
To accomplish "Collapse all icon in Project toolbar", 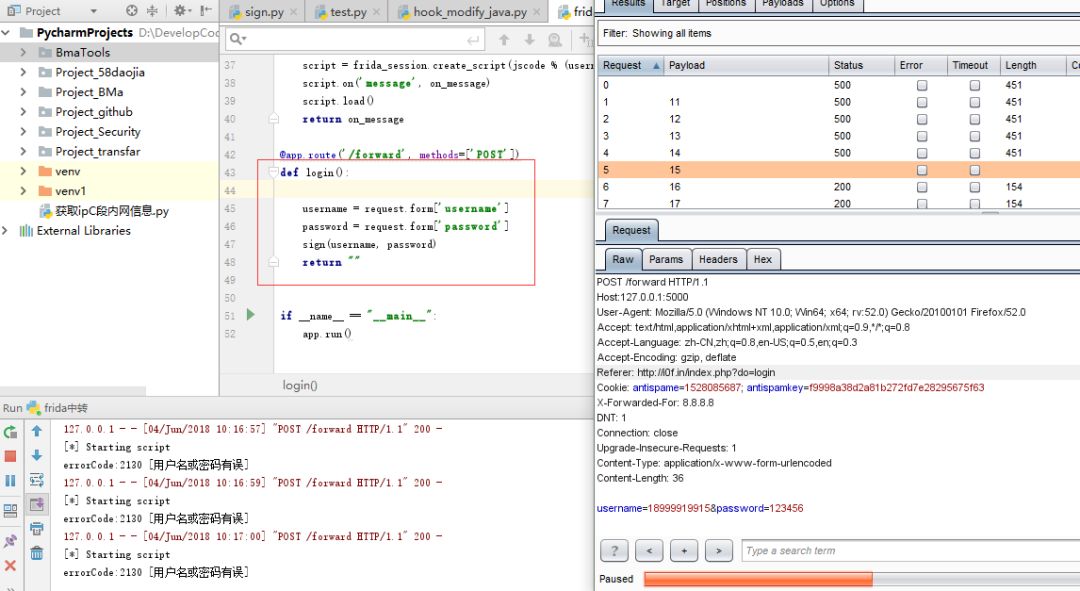I will [x=152, y=10].
